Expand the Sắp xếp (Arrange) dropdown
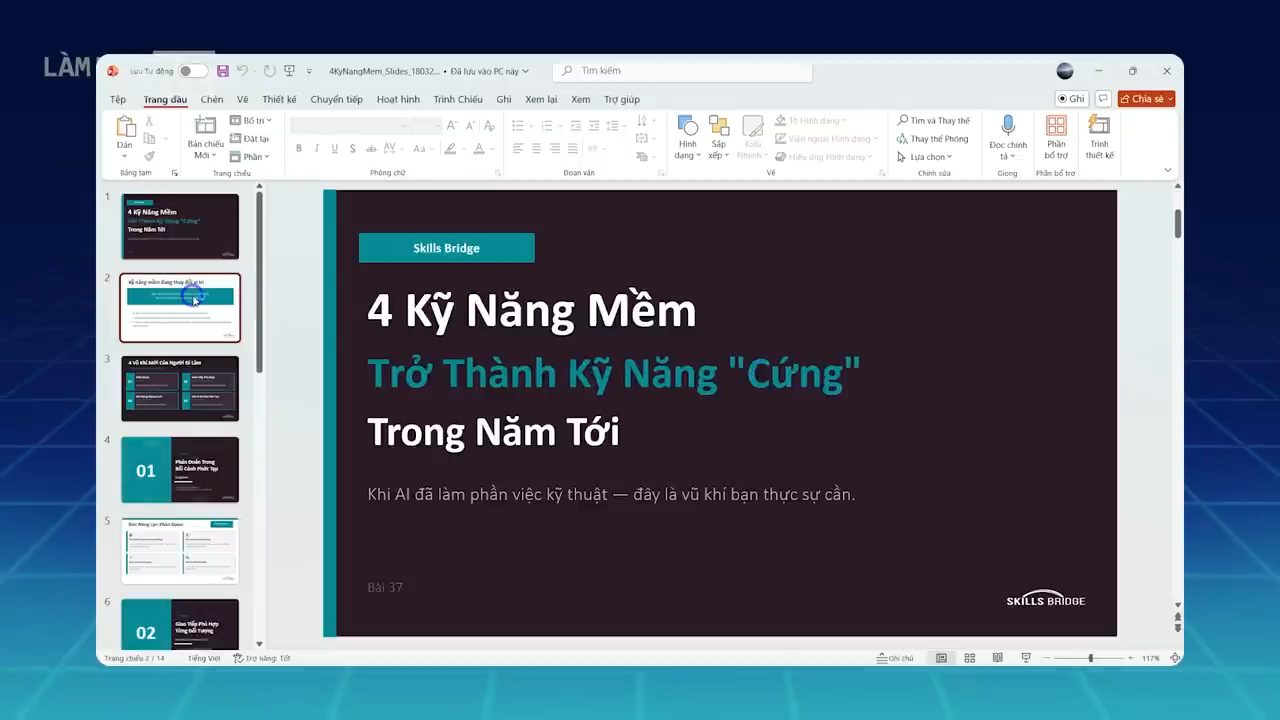The image size is (1280, 720). click(x=719, y=138)
